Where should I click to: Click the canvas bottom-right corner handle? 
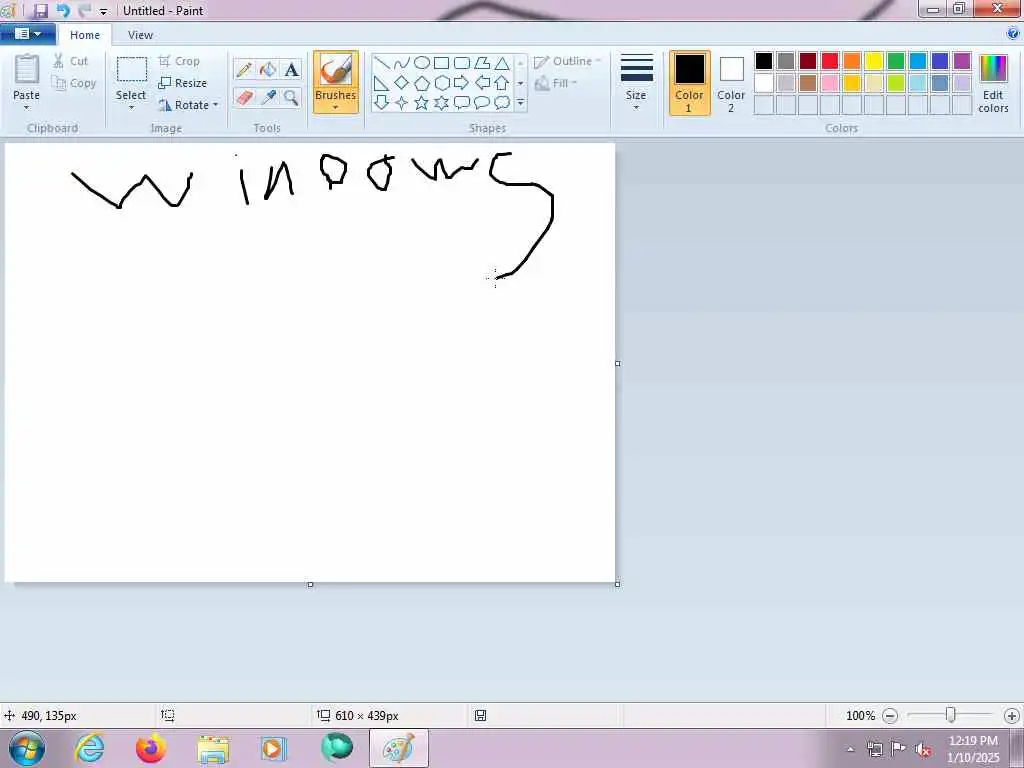click(x=617, y=584)
